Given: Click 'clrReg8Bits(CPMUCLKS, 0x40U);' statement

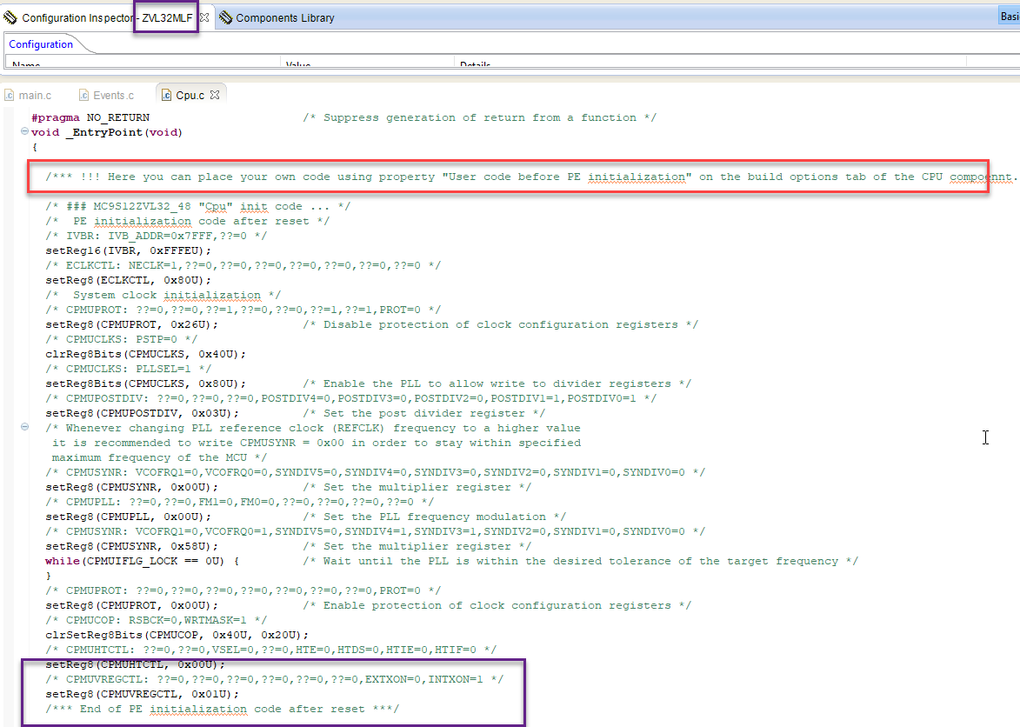Looking at the screenshot, I should coord(146,354).
